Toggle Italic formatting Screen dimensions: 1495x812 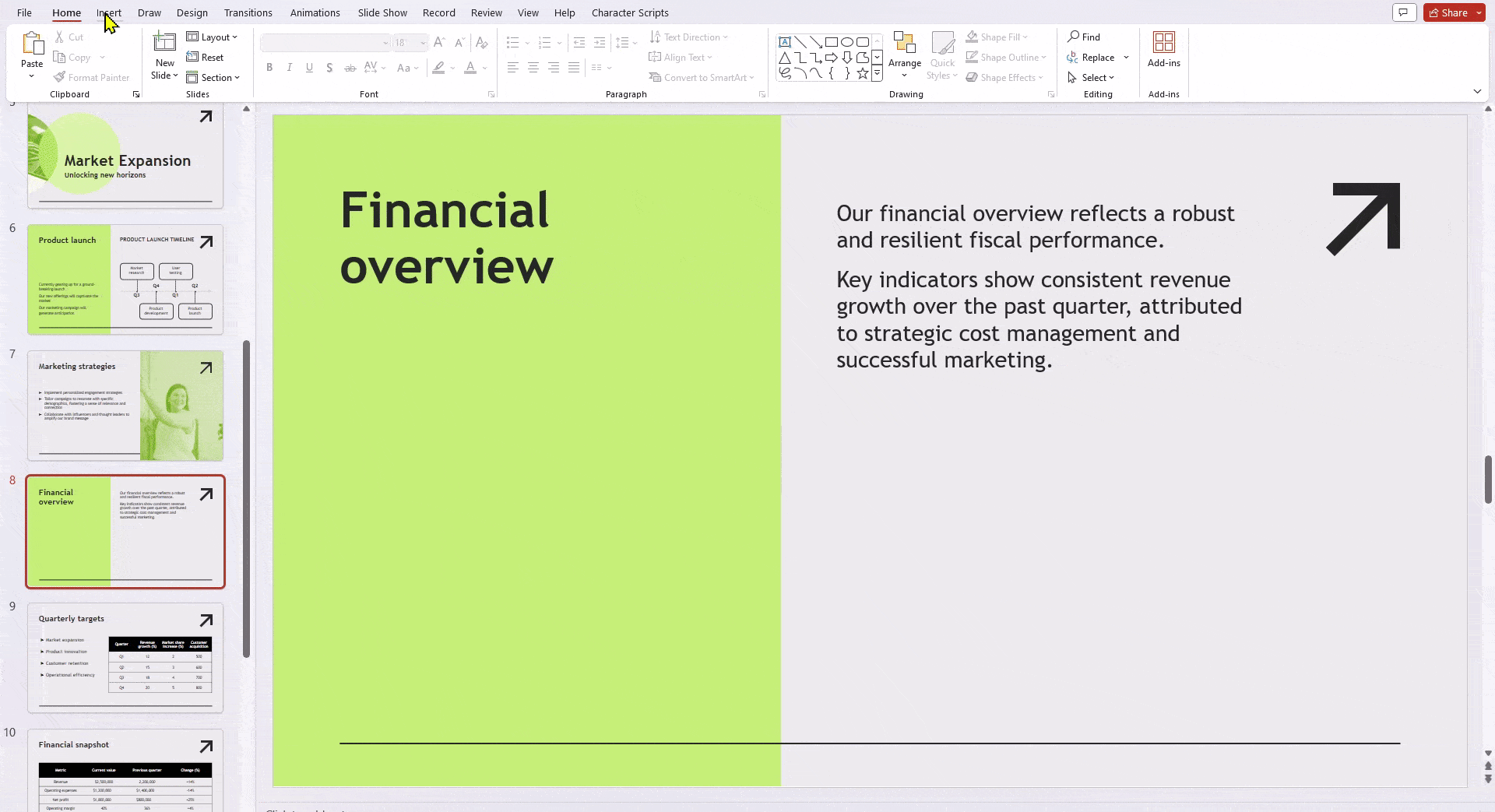click(290, 68)
